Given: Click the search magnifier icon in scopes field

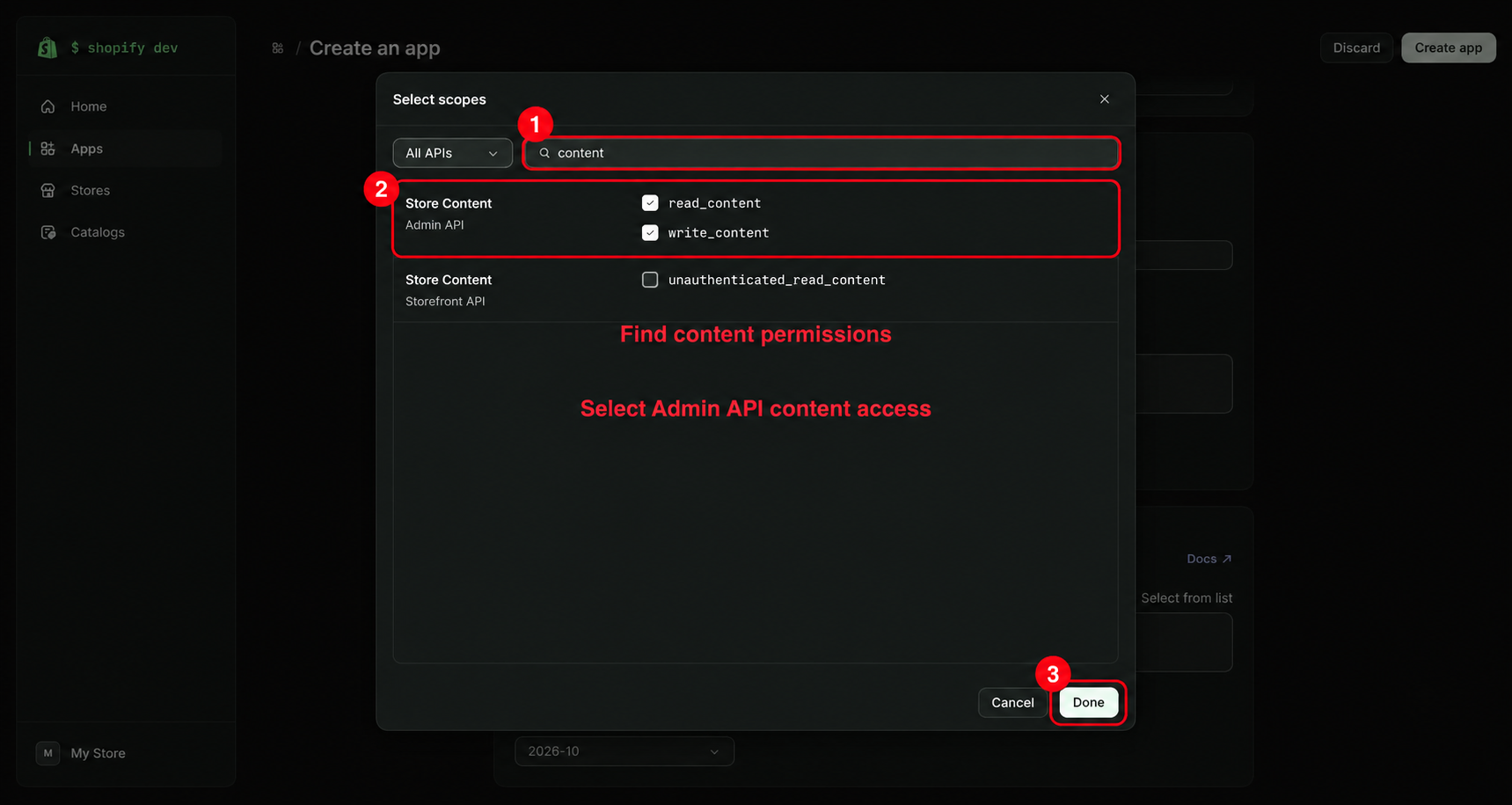Looking at the screenshot, I should click(x=544, y=153).
